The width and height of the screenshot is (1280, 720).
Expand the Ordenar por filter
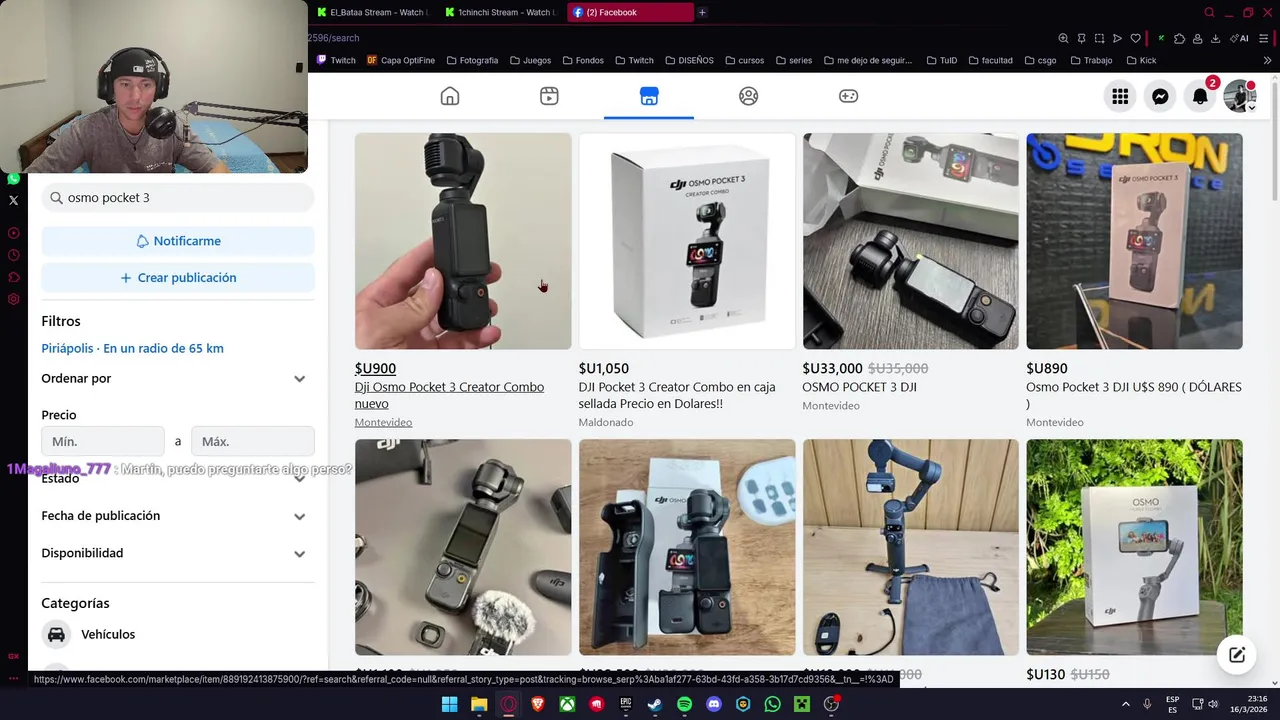click(x=178, y=379)
